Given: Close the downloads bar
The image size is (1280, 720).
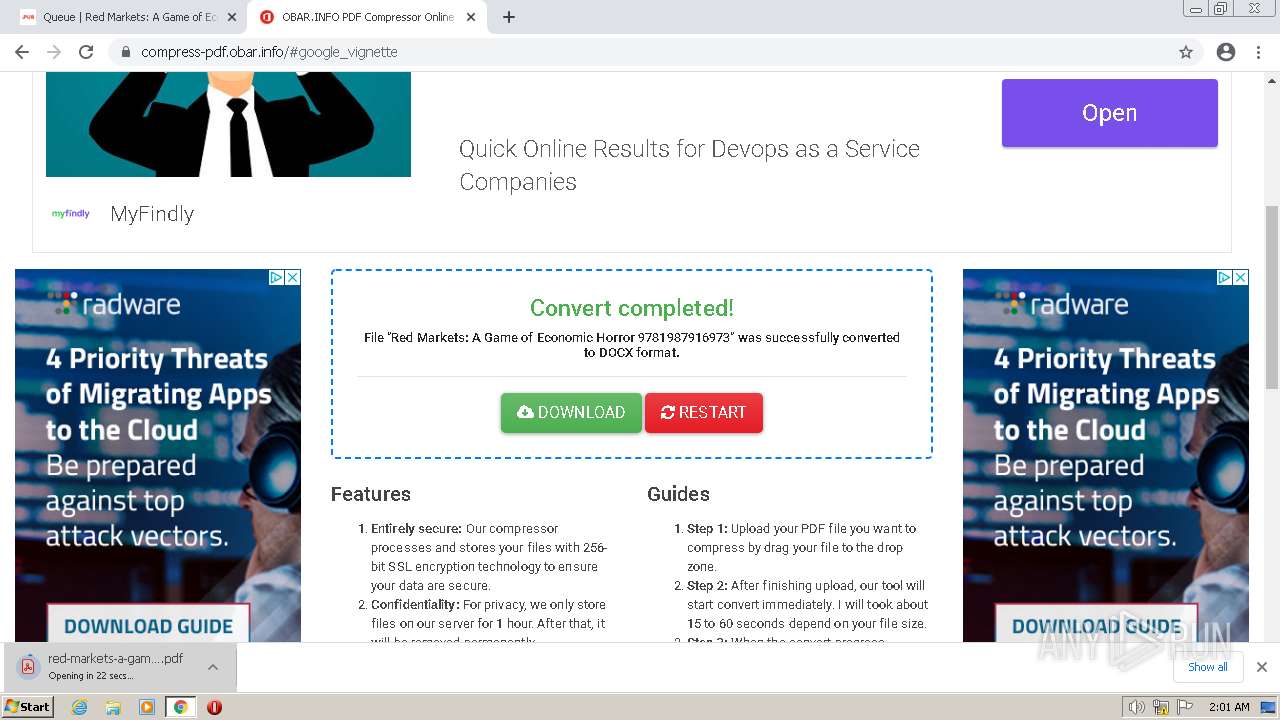Looking at the screenshot, I should 1261,667.
